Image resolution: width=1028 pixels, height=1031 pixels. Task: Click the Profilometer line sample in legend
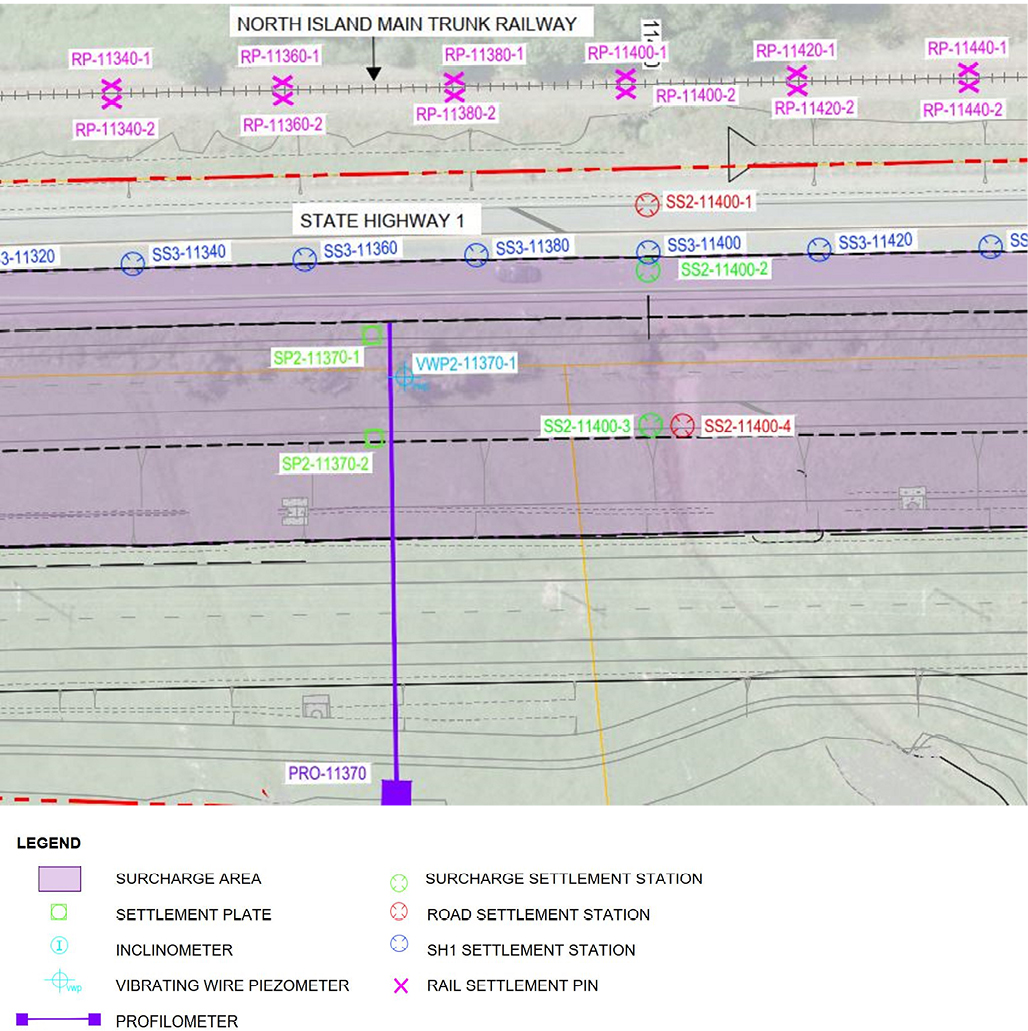59,1020
